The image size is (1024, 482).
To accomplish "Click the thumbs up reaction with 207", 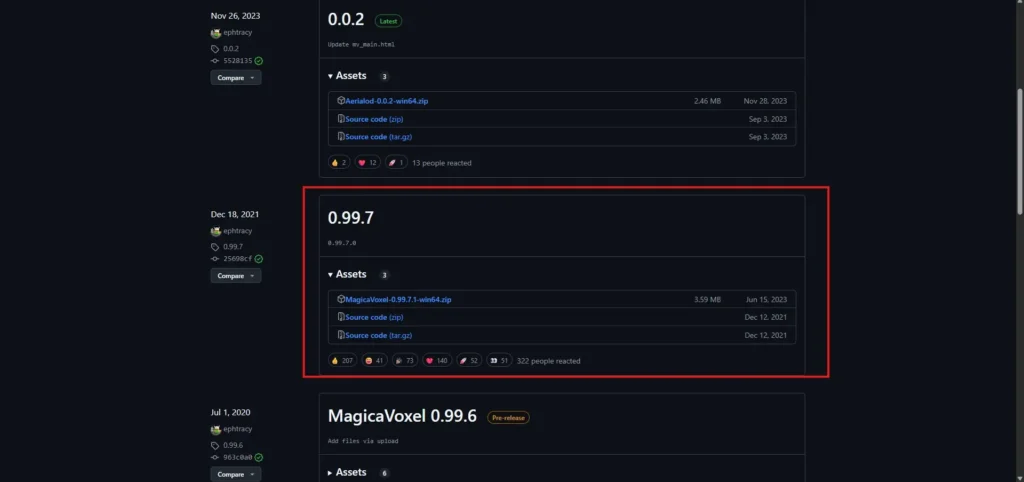I will pos(342,360).
